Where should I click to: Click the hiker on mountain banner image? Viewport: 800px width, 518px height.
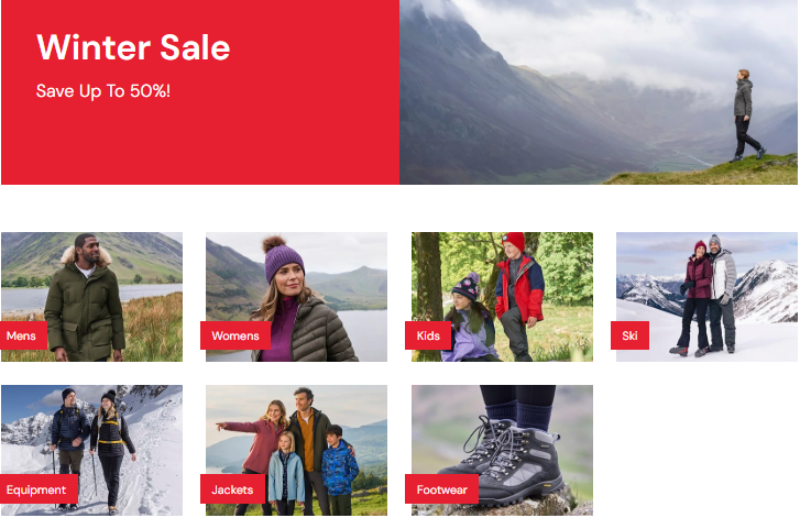tap(598, 92)
